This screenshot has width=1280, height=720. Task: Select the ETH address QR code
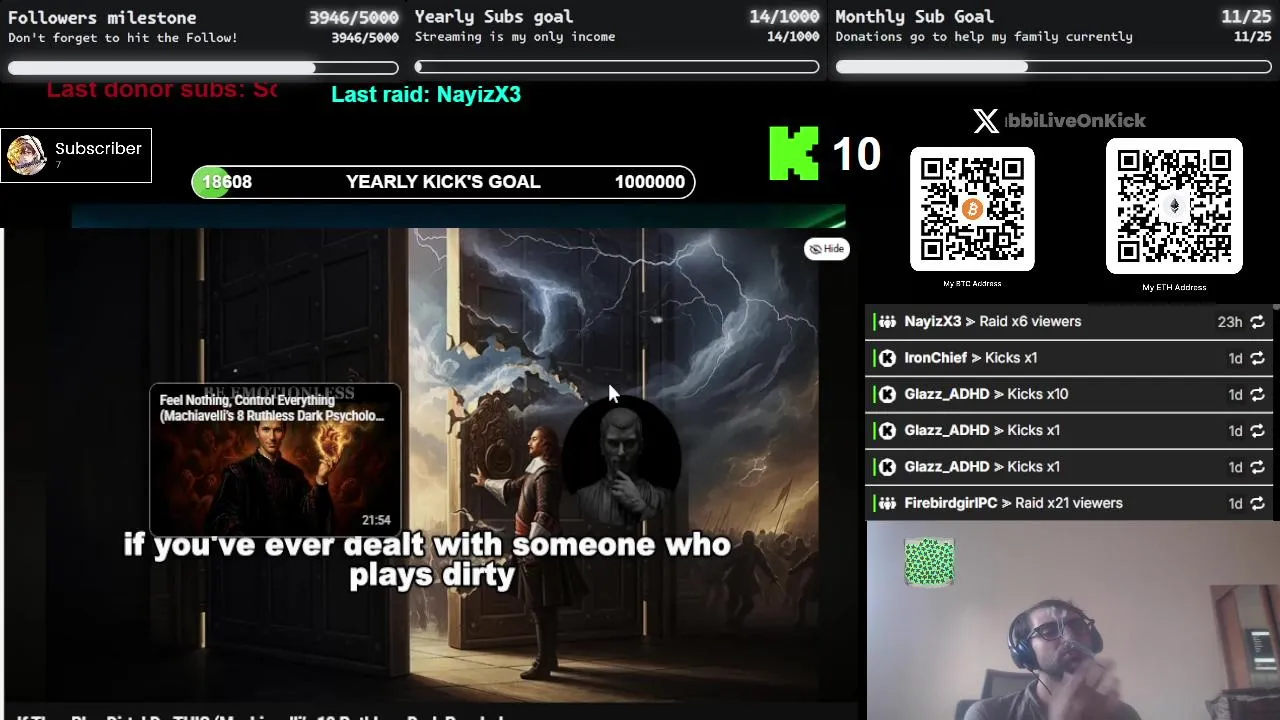click(x=1174, y=206)
